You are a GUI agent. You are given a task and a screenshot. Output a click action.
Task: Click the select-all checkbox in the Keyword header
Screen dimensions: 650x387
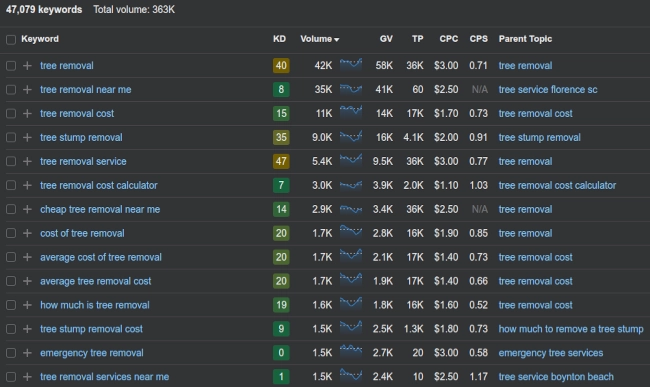point(11,39)
